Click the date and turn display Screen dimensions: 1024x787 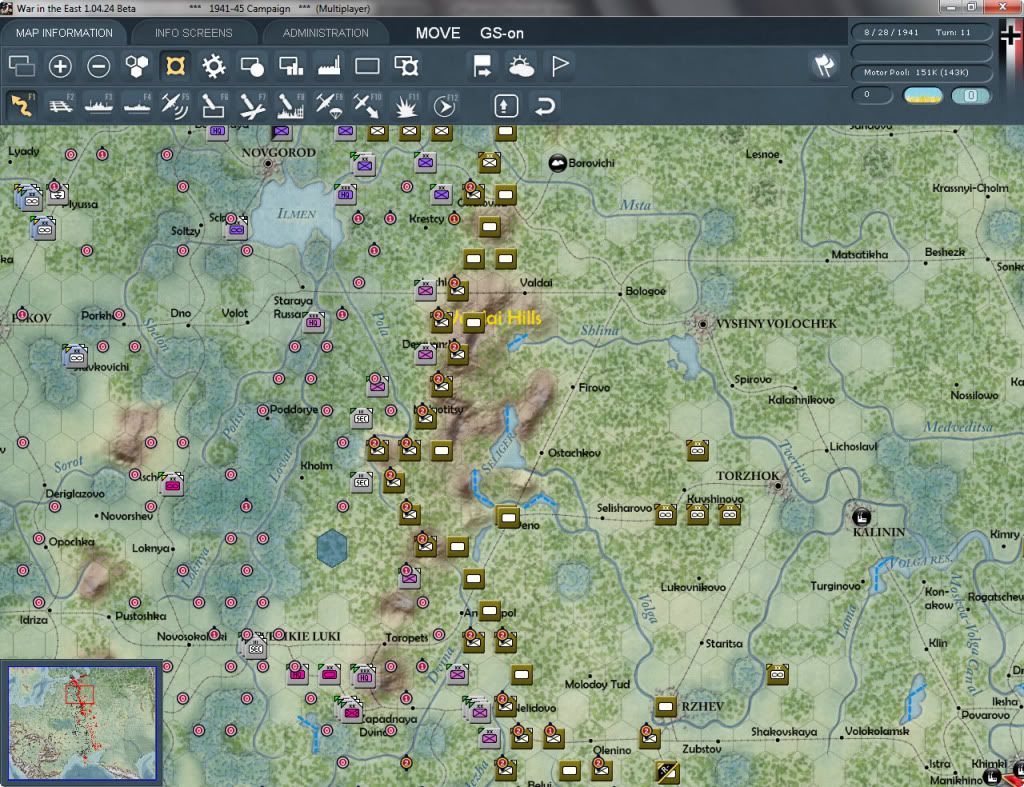coord(921,32)
